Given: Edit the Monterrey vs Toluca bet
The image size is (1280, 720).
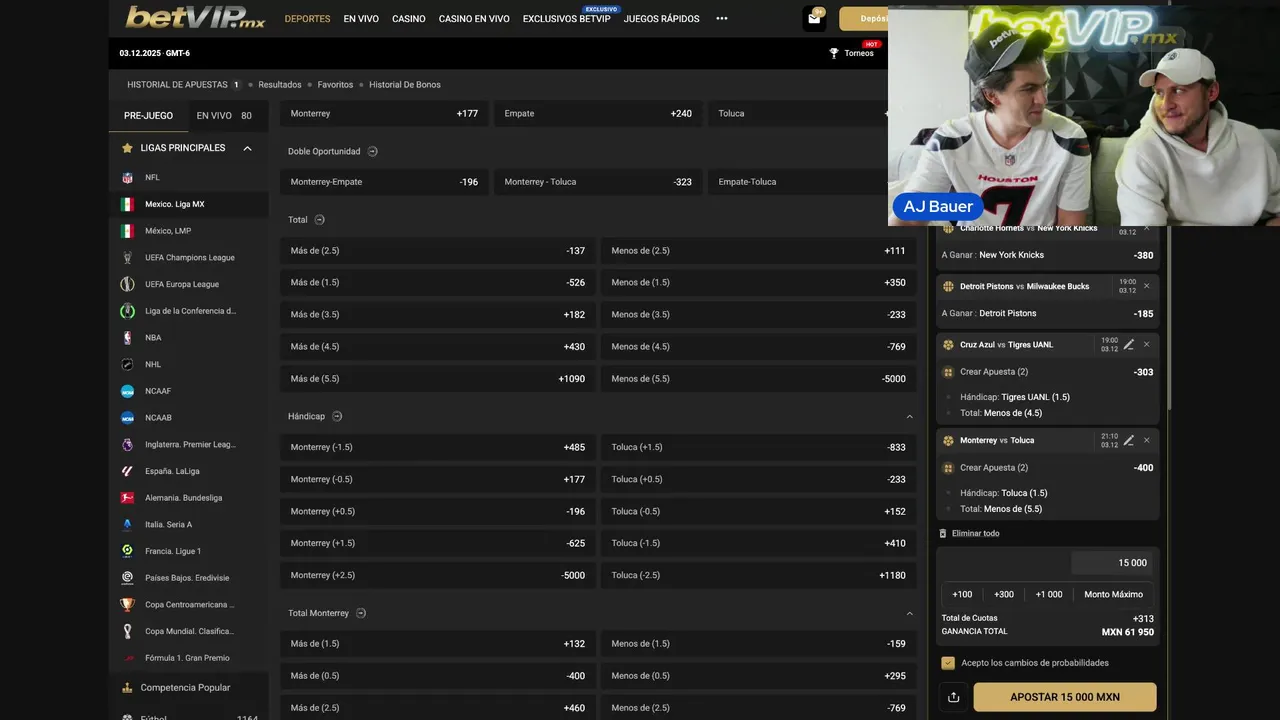Looking at the screenshot, I should click(x=1129, y=440).
